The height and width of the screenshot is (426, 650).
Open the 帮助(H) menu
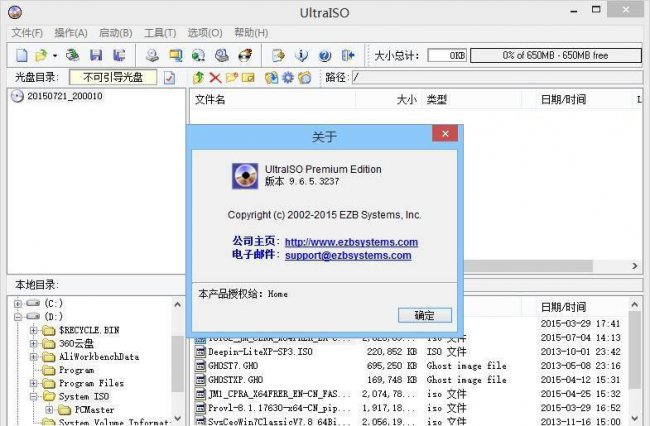[251, 33]
